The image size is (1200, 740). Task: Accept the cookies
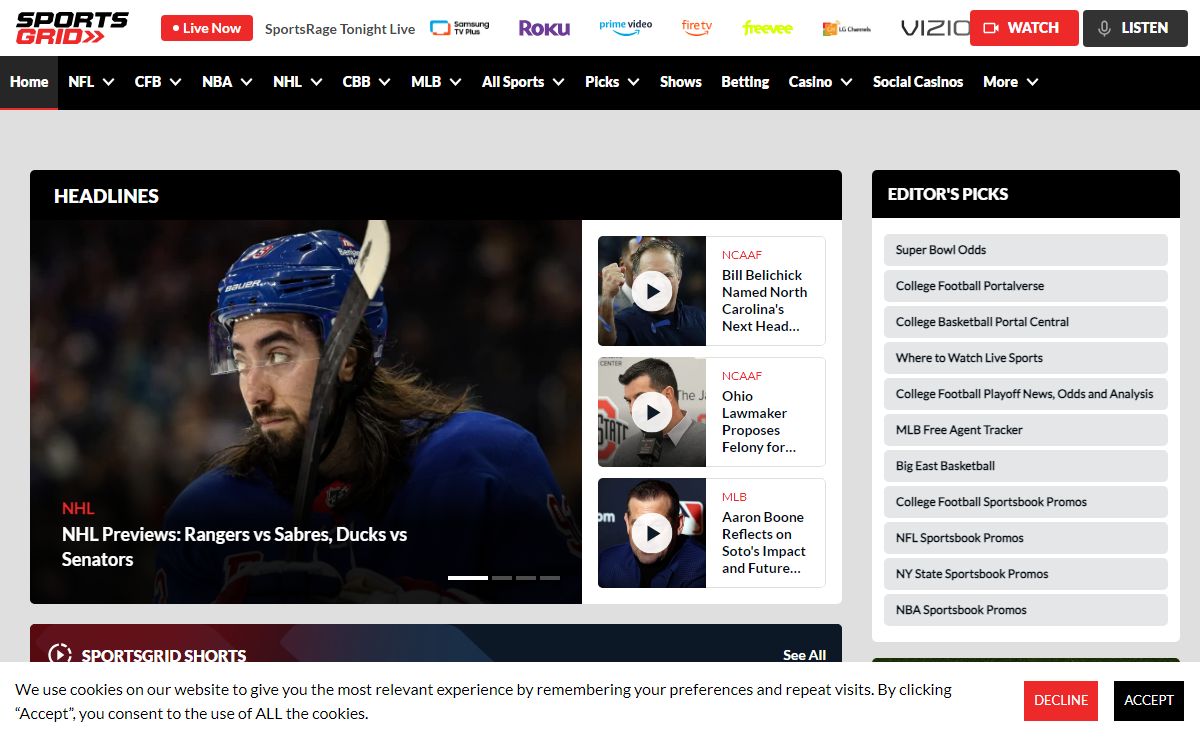pos(1149,700)
